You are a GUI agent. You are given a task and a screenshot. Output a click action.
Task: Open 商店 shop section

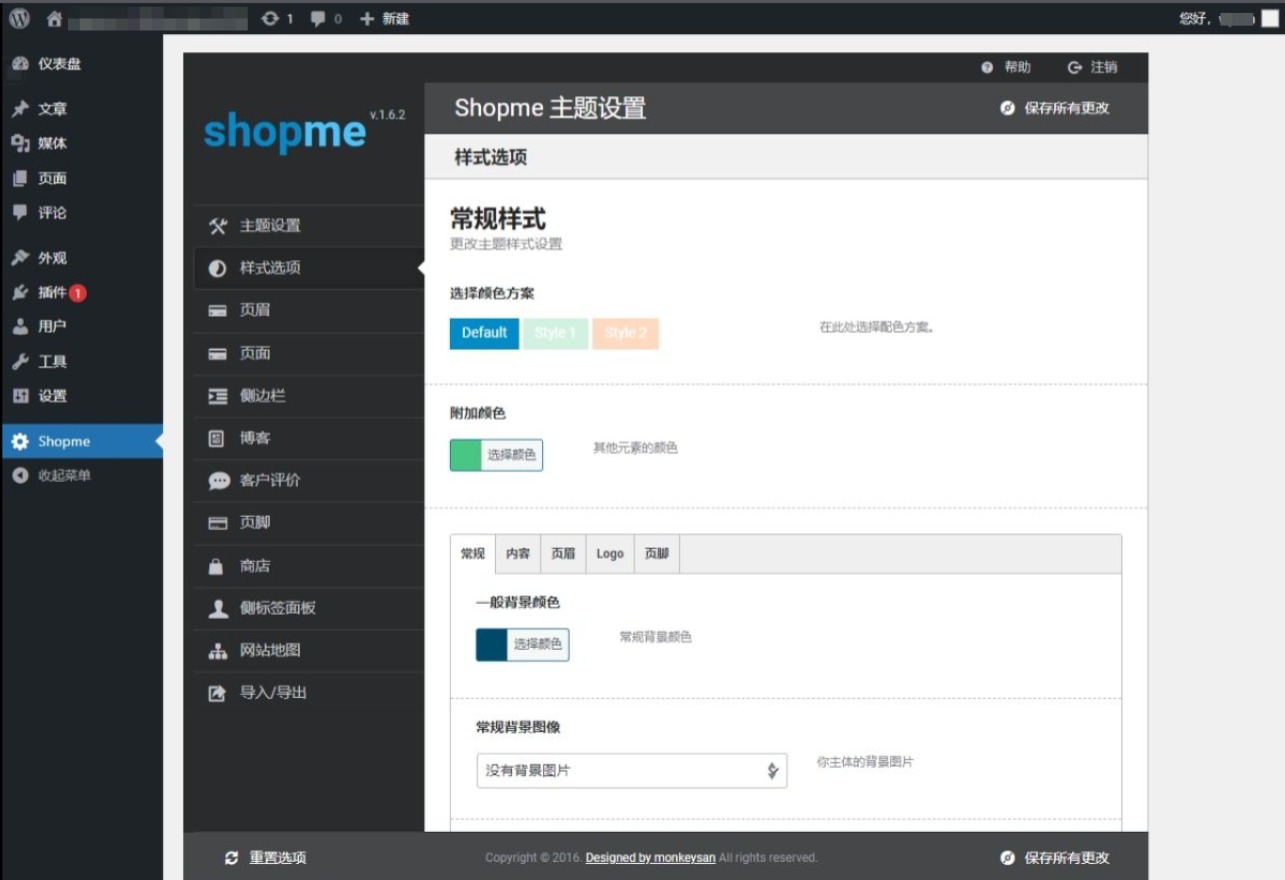pyautogui.click(x=308, y=565)
